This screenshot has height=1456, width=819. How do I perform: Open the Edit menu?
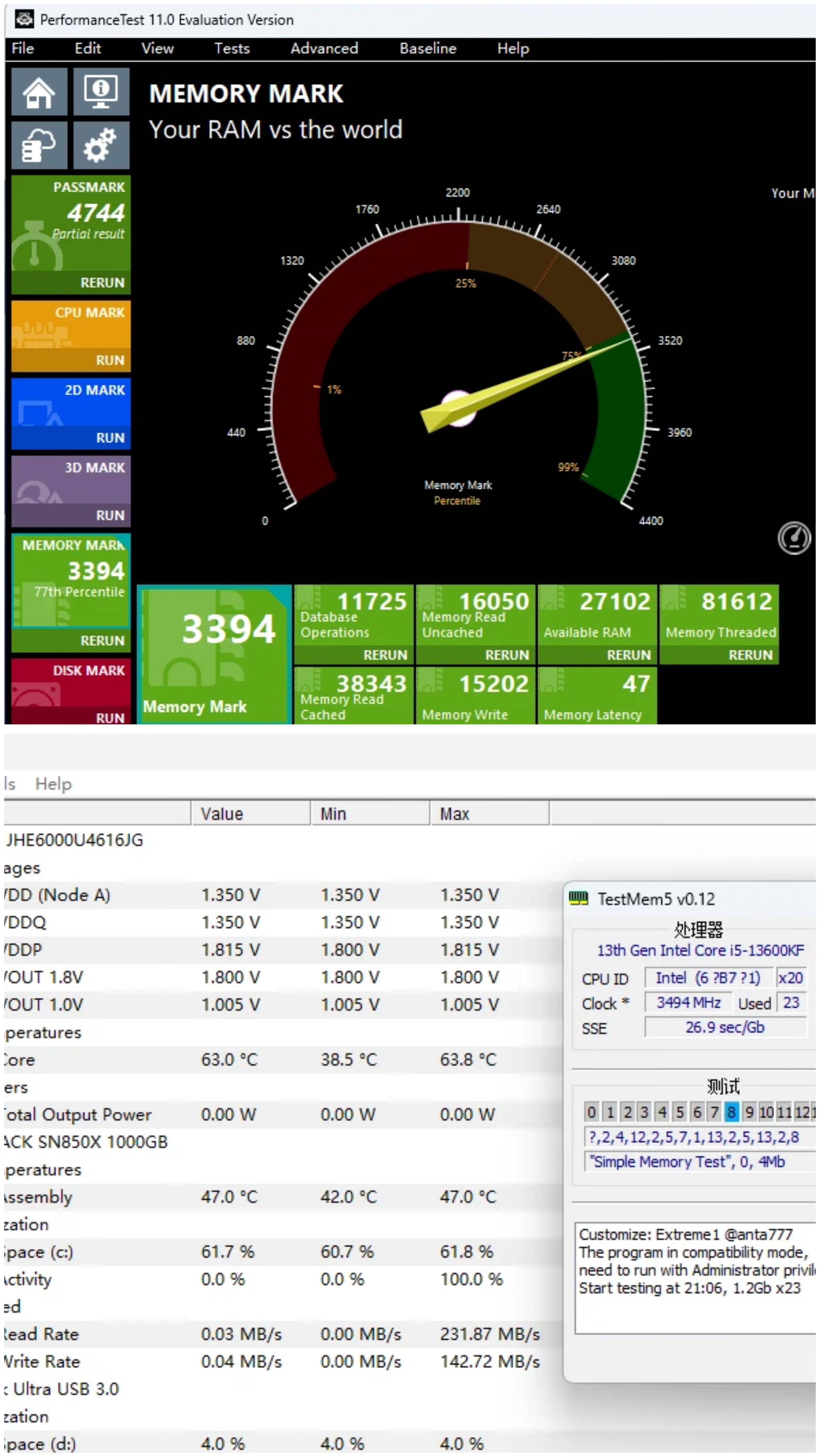[x=88, y=49]
